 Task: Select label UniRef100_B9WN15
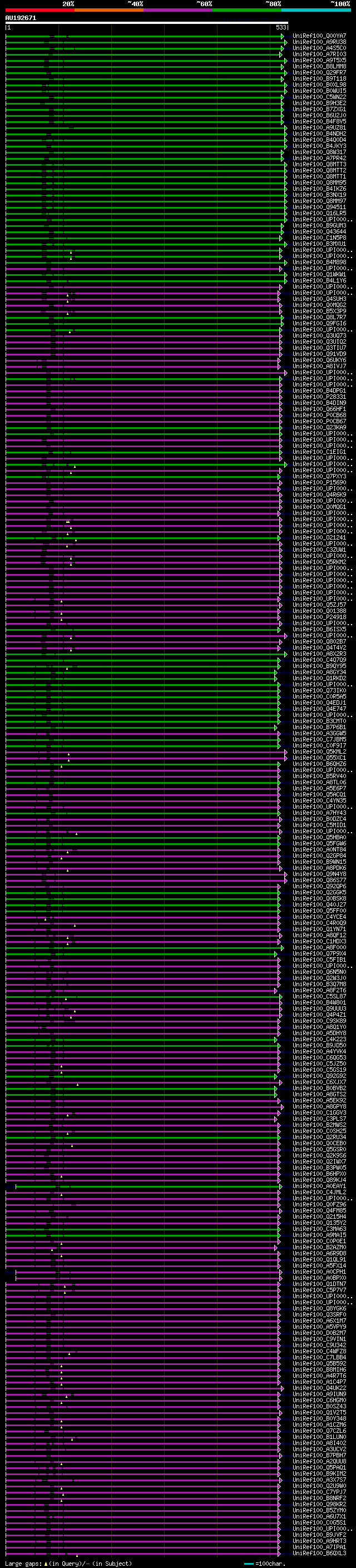click(x=319, y=862)
